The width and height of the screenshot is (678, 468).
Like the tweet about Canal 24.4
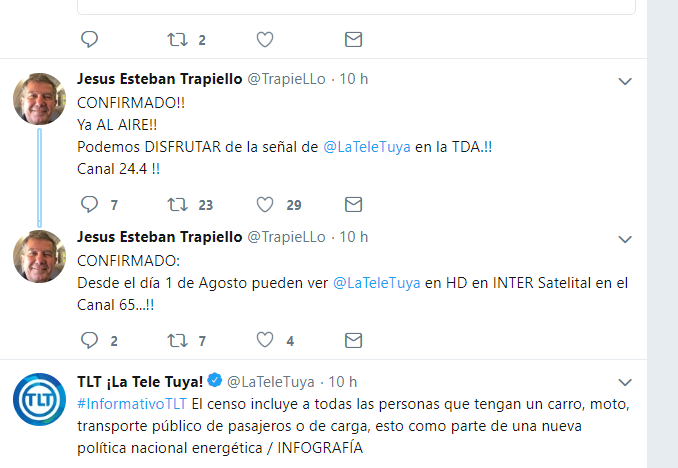tap(265, 204)
